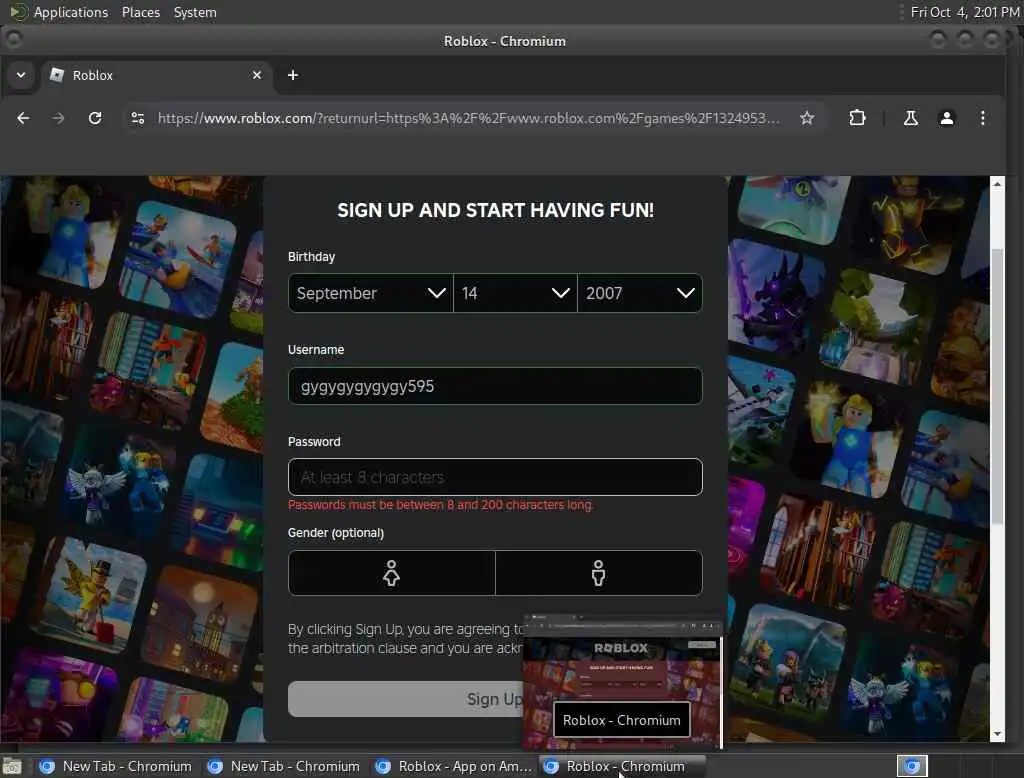Click the vertical scrollbar thumb
Image resolution: width=1024 pixels, height=778 pixels.
pyautogui.click(x=997, y=385)
